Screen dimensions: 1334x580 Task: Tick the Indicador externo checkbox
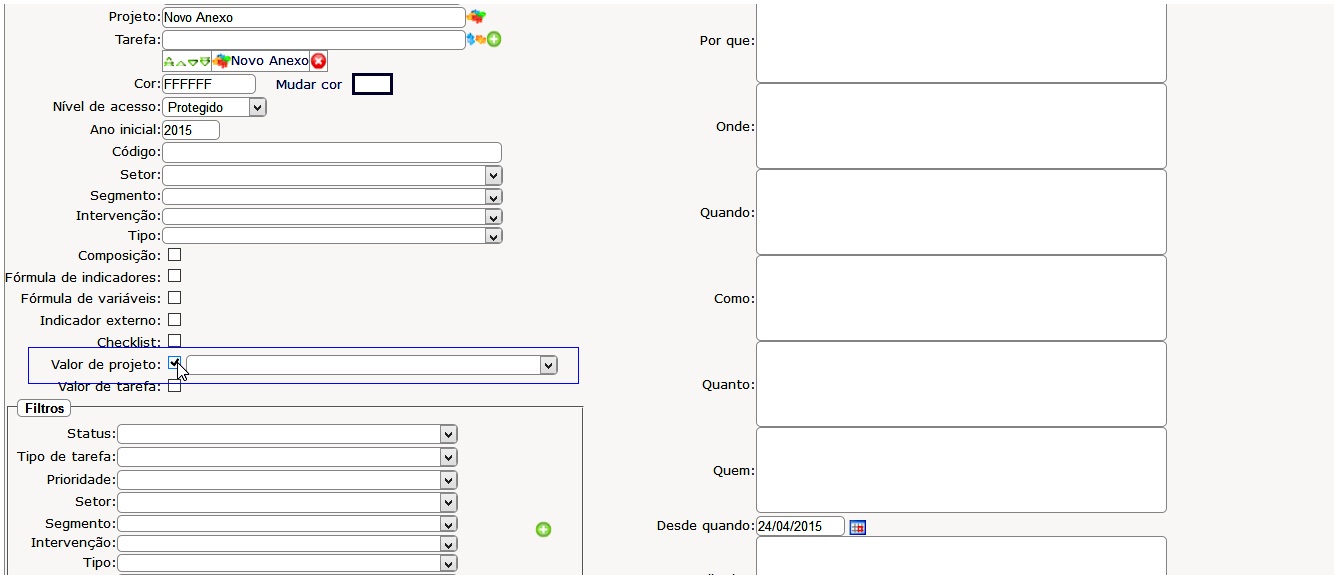tap(174, 320)
